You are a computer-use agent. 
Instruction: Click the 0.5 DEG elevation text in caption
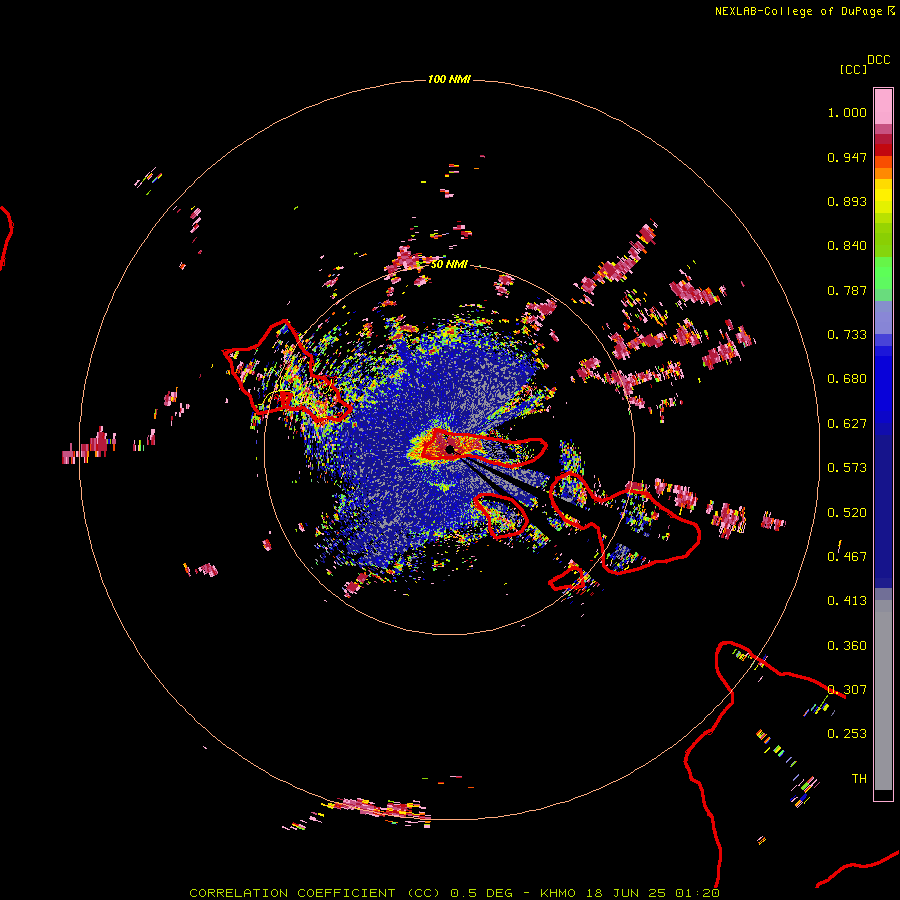481,893
